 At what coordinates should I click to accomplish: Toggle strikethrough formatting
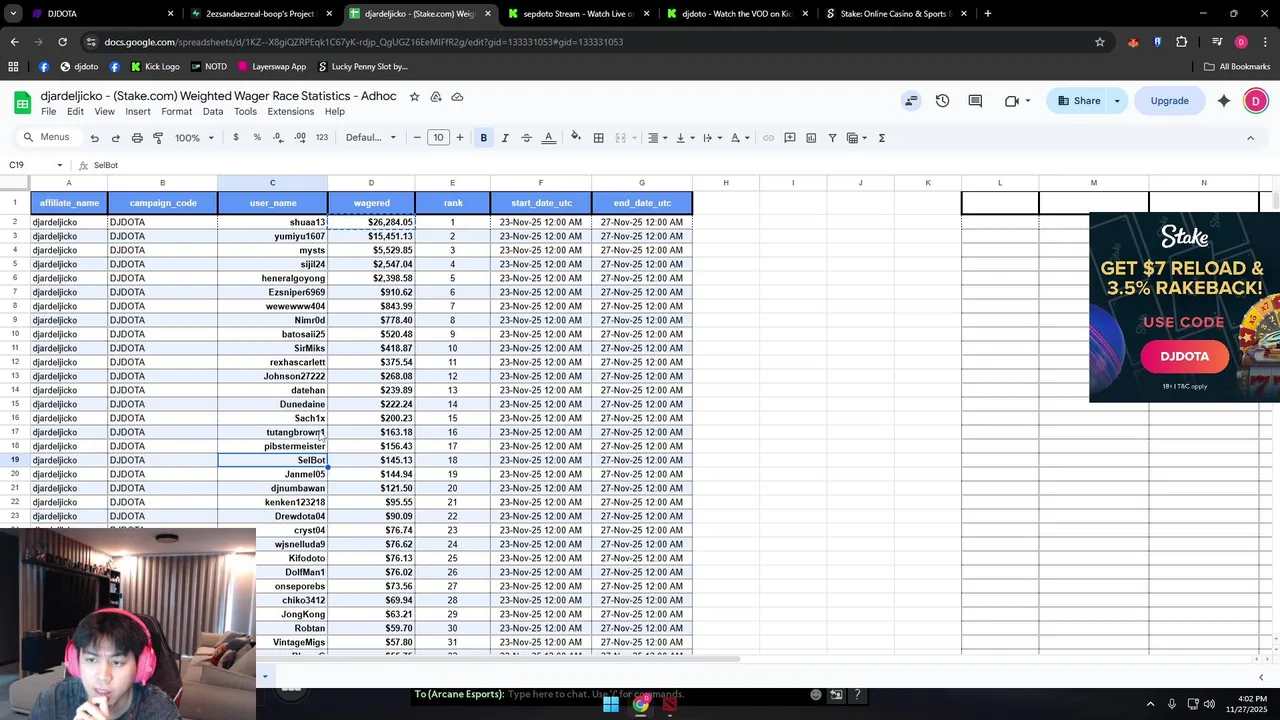click(x=526, y=138)
